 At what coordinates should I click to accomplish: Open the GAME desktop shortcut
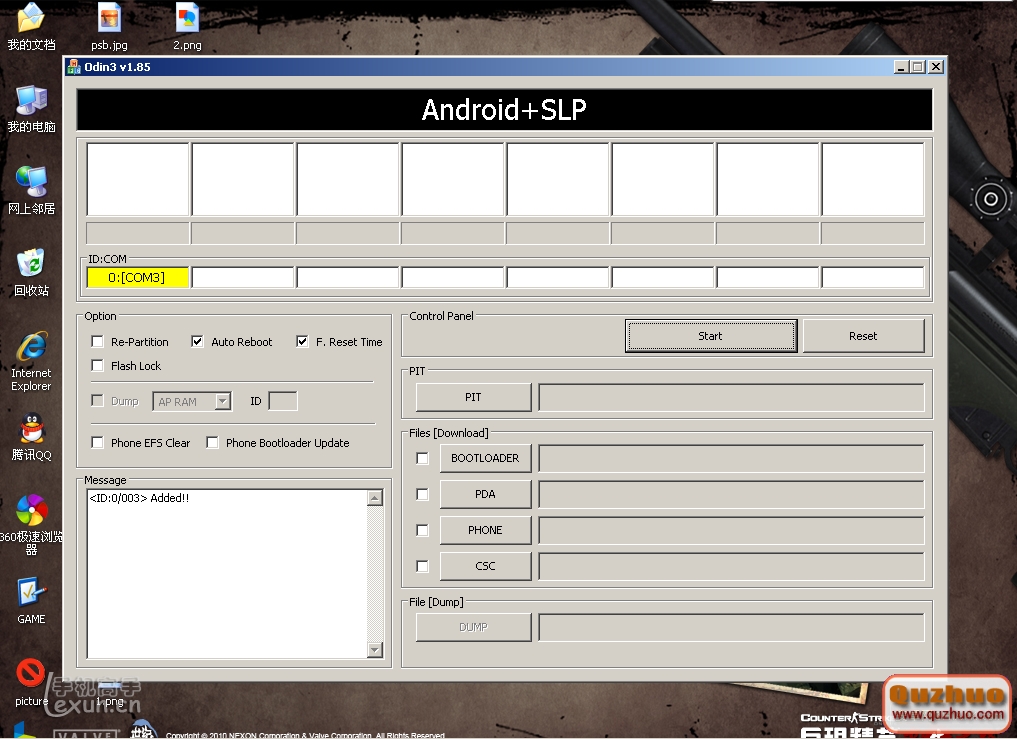tap(31, 593)
